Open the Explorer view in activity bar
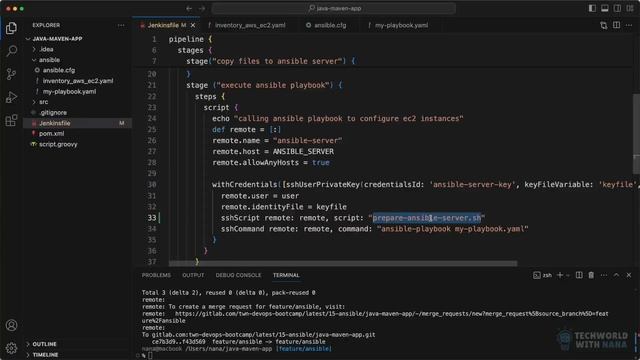The width and height of the screenshot is (640, 360). click(11, 28)
